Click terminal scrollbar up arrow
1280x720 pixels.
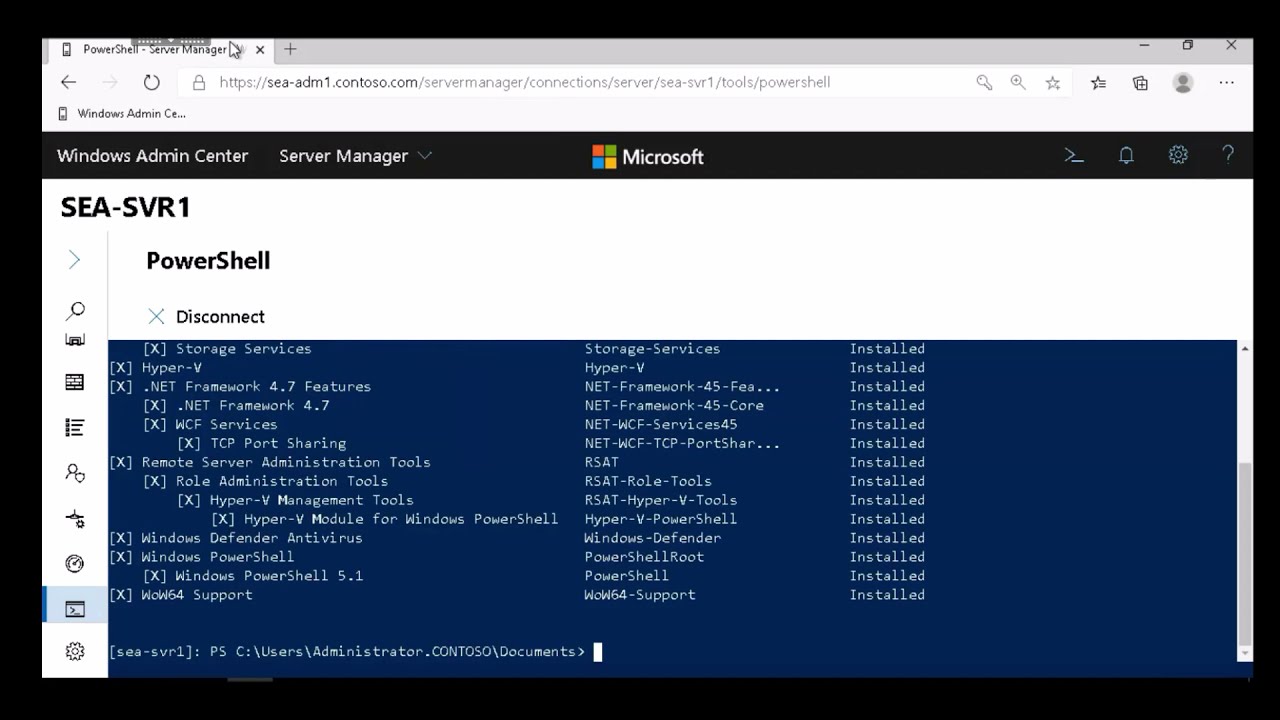click(1244, 348)
